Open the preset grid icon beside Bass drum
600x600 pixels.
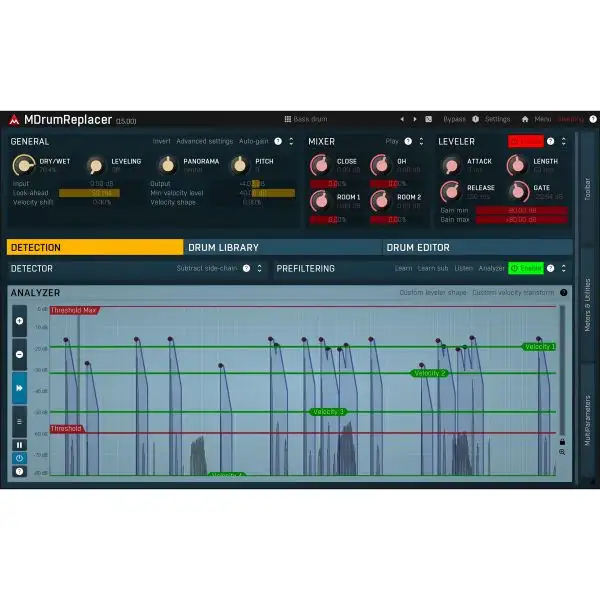pos(288,119)
